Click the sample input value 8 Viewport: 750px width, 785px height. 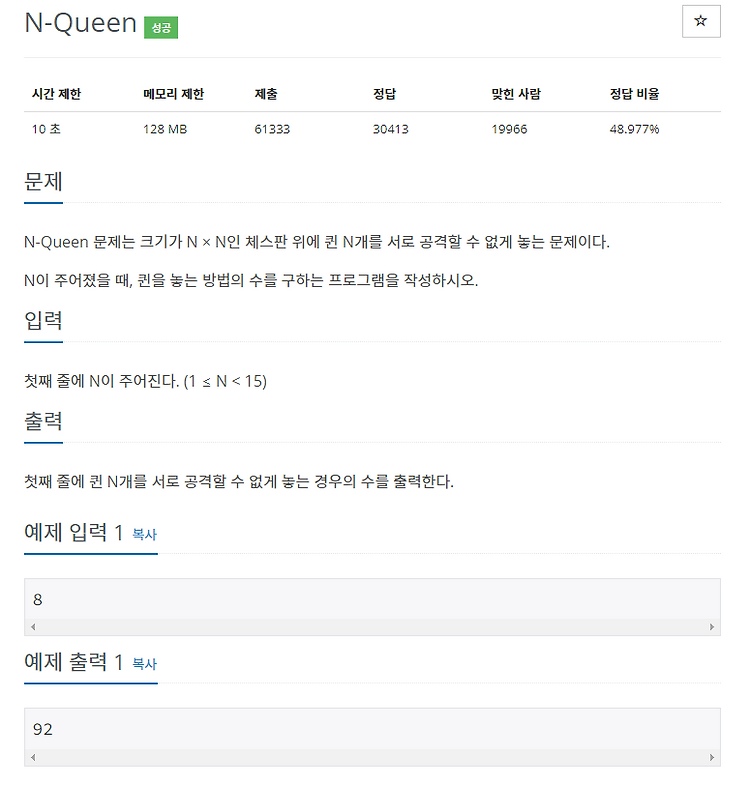click(x=38, y=599)
